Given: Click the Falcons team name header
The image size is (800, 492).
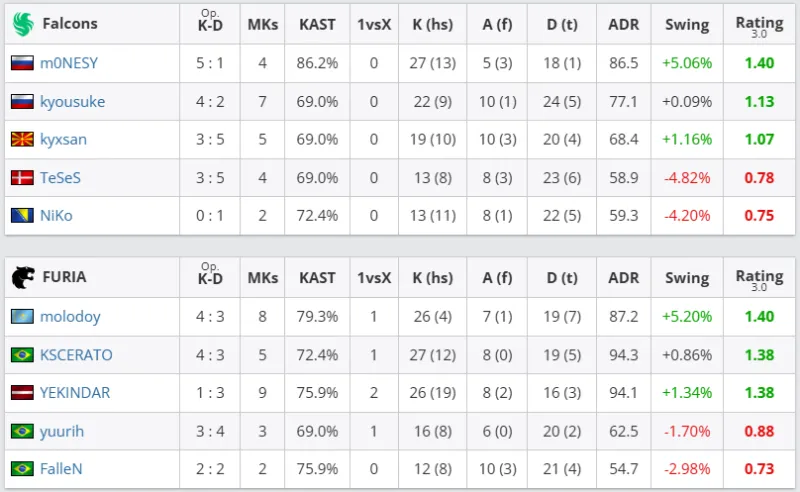Looking at the screenshot, I should [69, 24].
